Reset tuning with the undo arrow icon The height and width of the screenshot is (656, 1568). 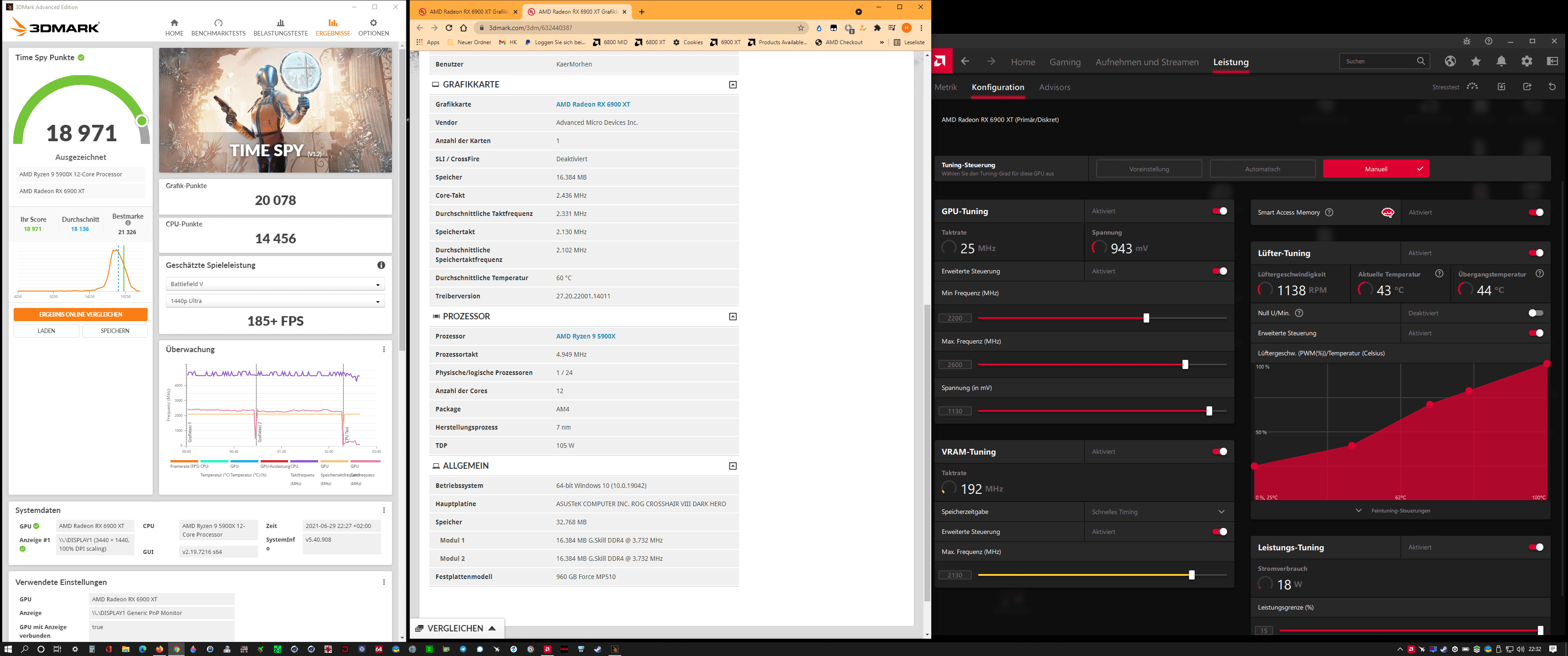[1552, 87]
